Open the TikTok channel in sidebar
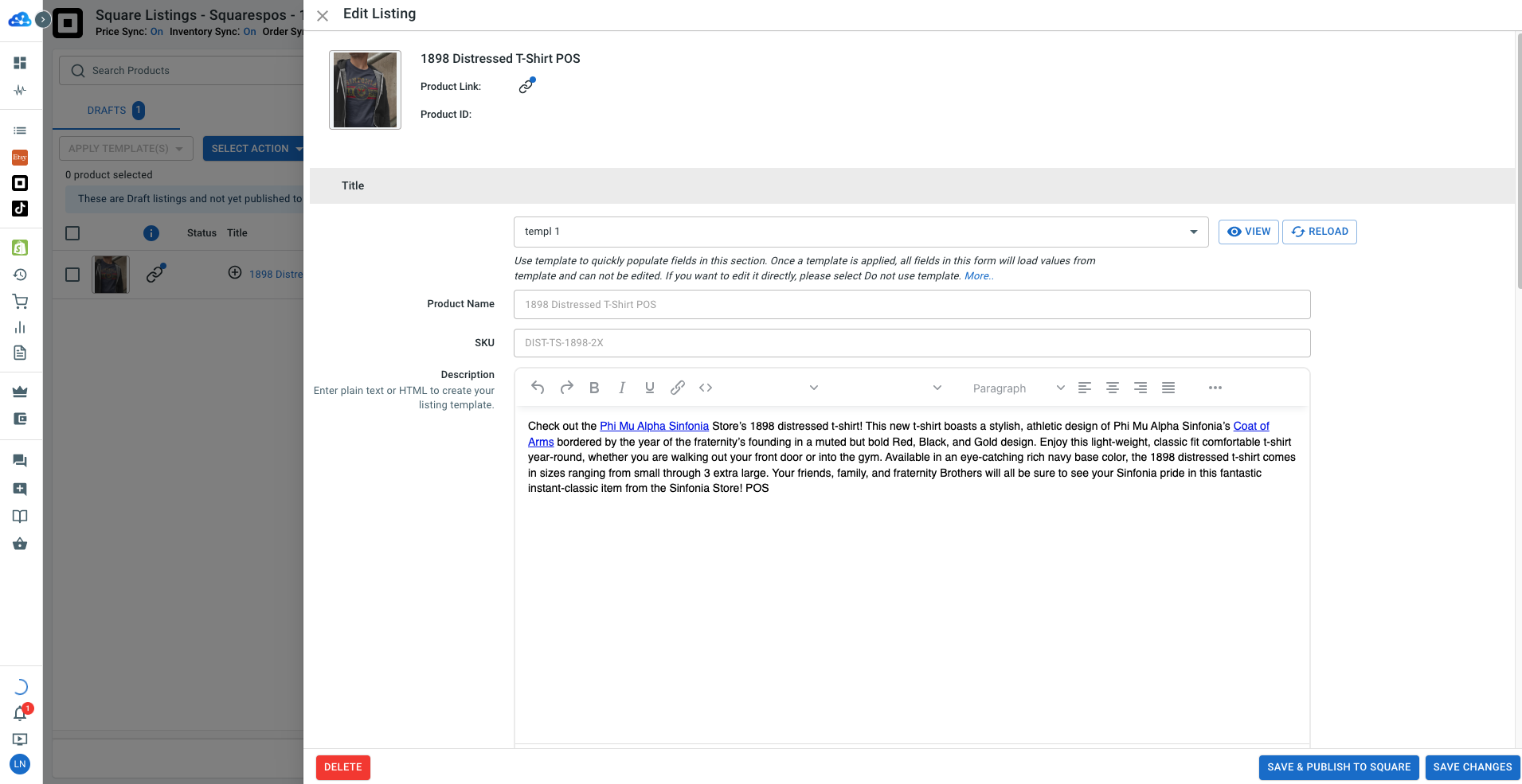Image resolution: width=1522 pixels, height=784 pixels. (20, 209)
